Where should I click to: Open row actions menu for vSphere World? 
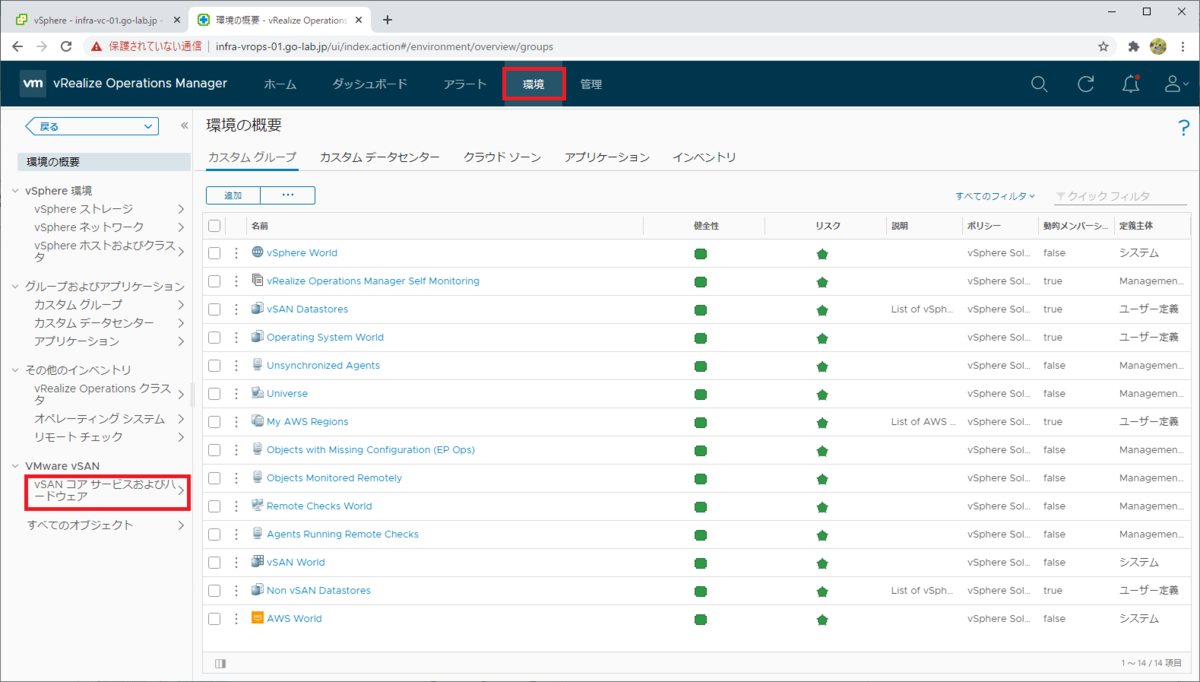[x=237, y=253]
